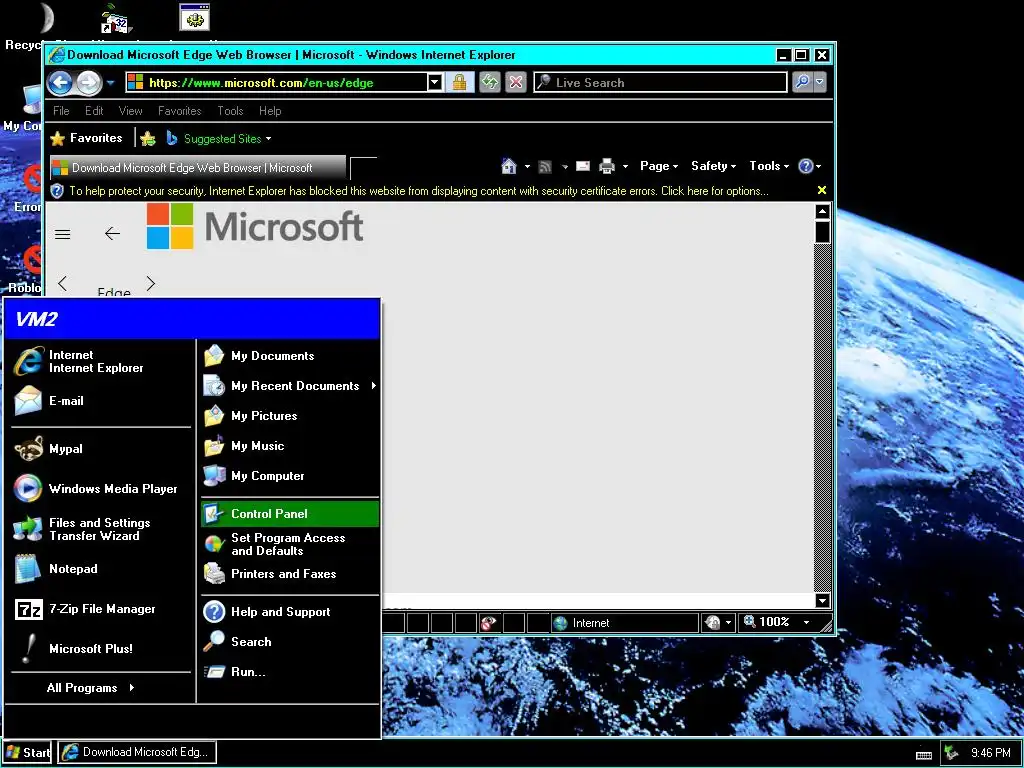Click the Start button
1024x768 pixels.
coord(28,752)
